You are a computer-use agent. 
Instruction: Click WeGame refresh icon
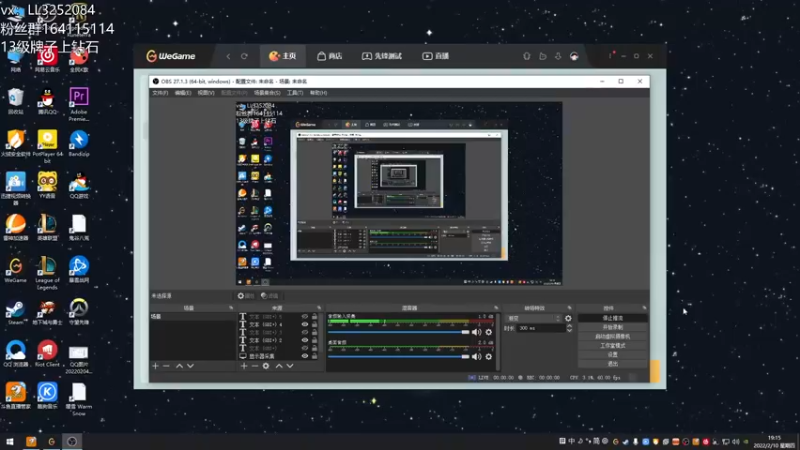244,56
